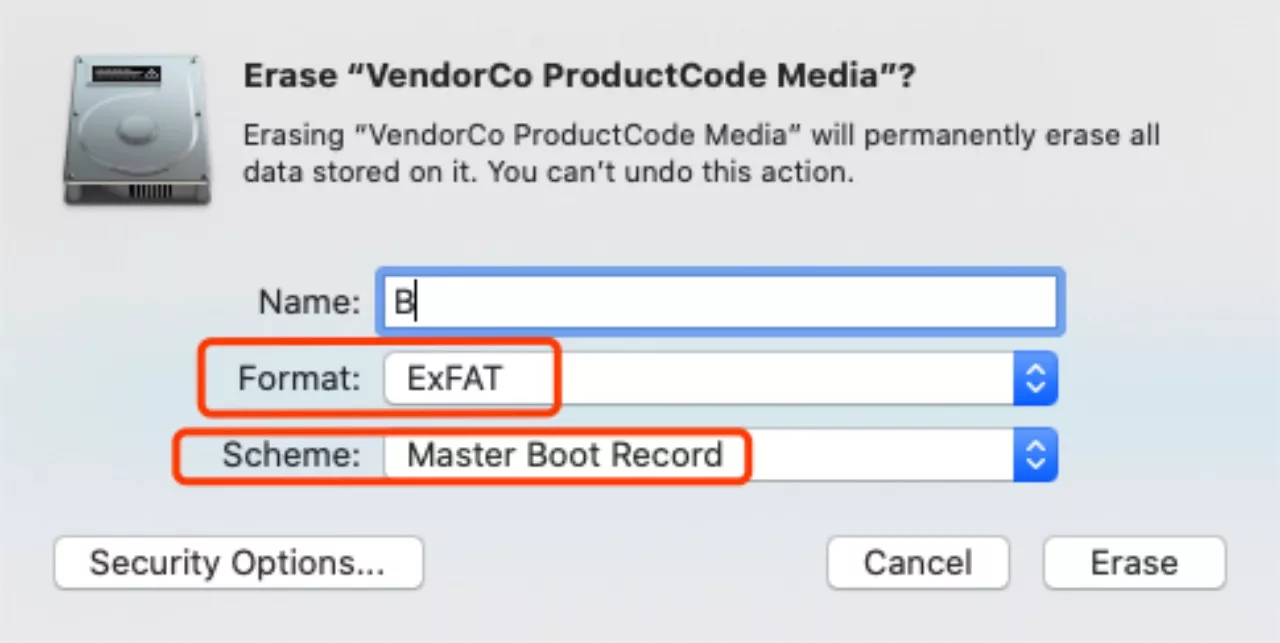Viewport: 1280px width, 643px height.
Task: Focus the Name text field
Action: (719, 301)
